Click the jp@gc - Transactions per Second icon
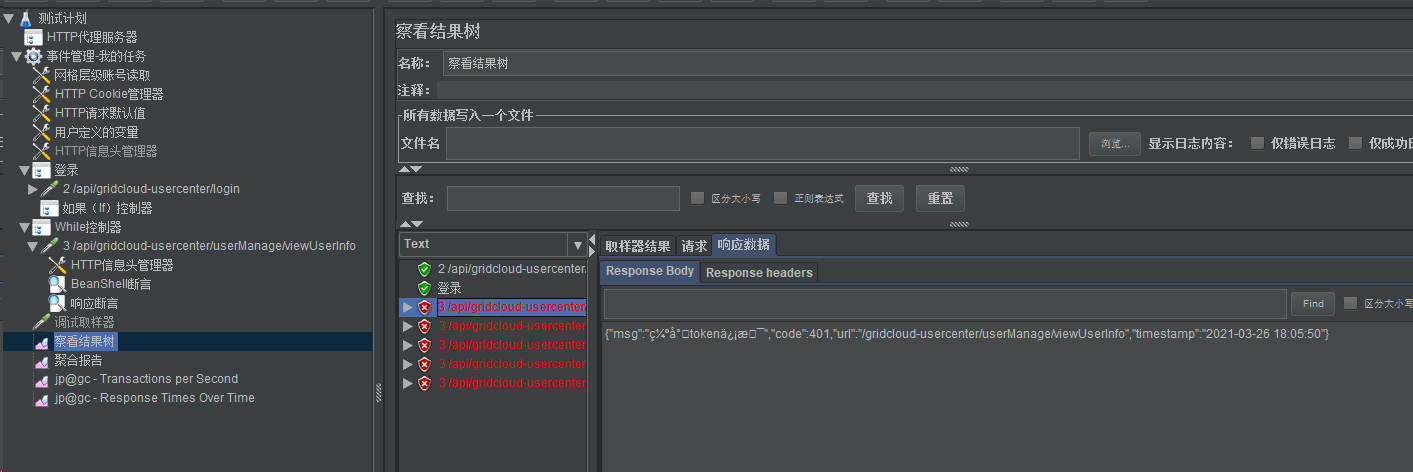 point(41,380)
